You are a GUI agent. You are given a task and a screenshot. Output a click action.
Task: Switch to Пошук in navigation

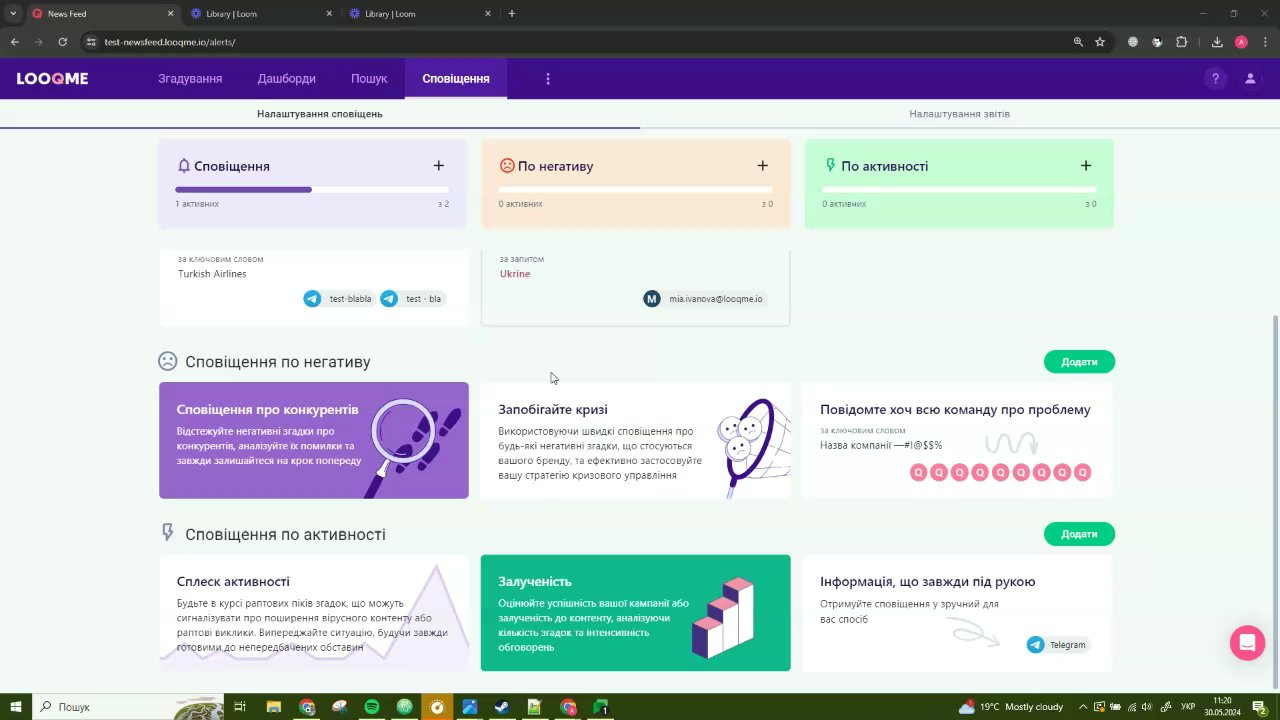click(369, 78)
